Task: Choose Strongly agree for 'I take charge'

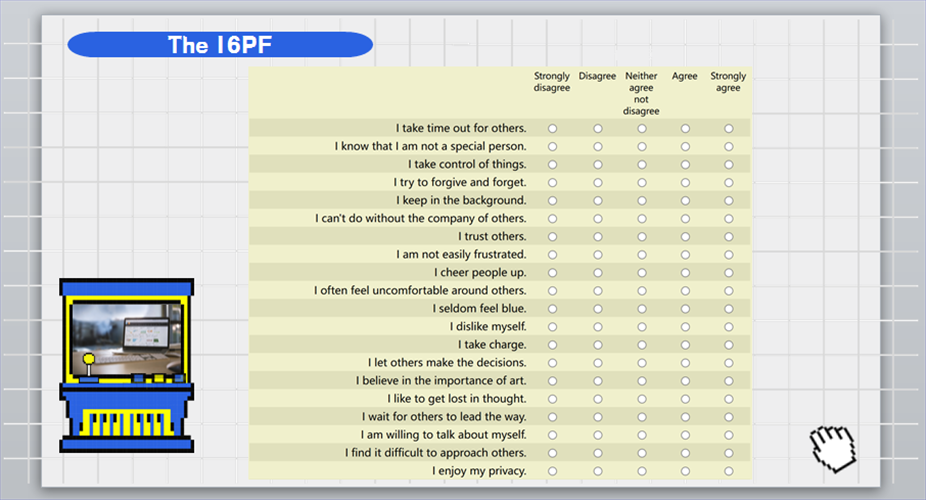Action: 729,345
